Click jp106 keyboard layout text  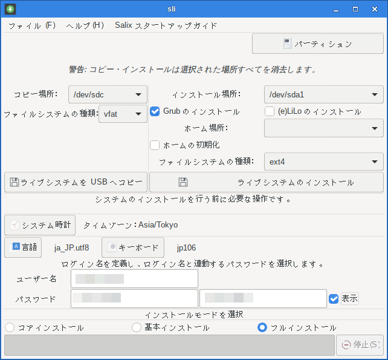186,248
